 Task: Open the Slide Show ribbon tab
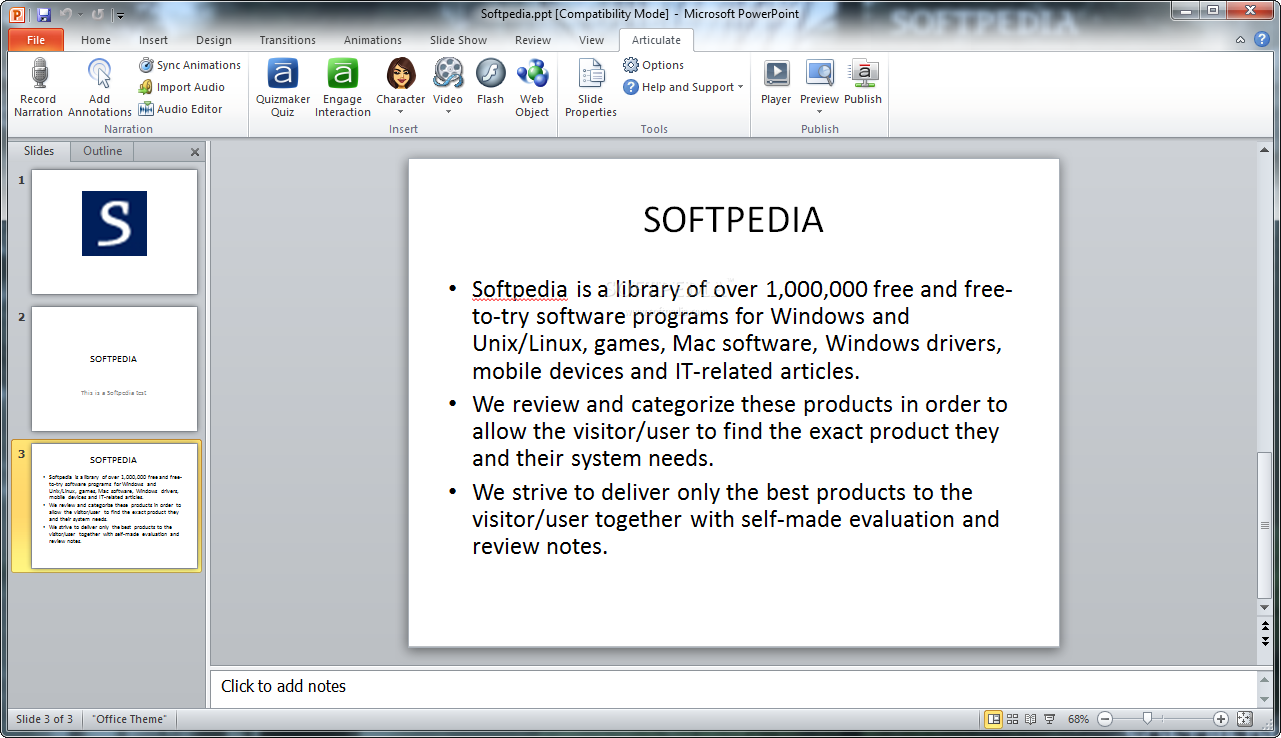pyautogui.click(x=458, y=40)
